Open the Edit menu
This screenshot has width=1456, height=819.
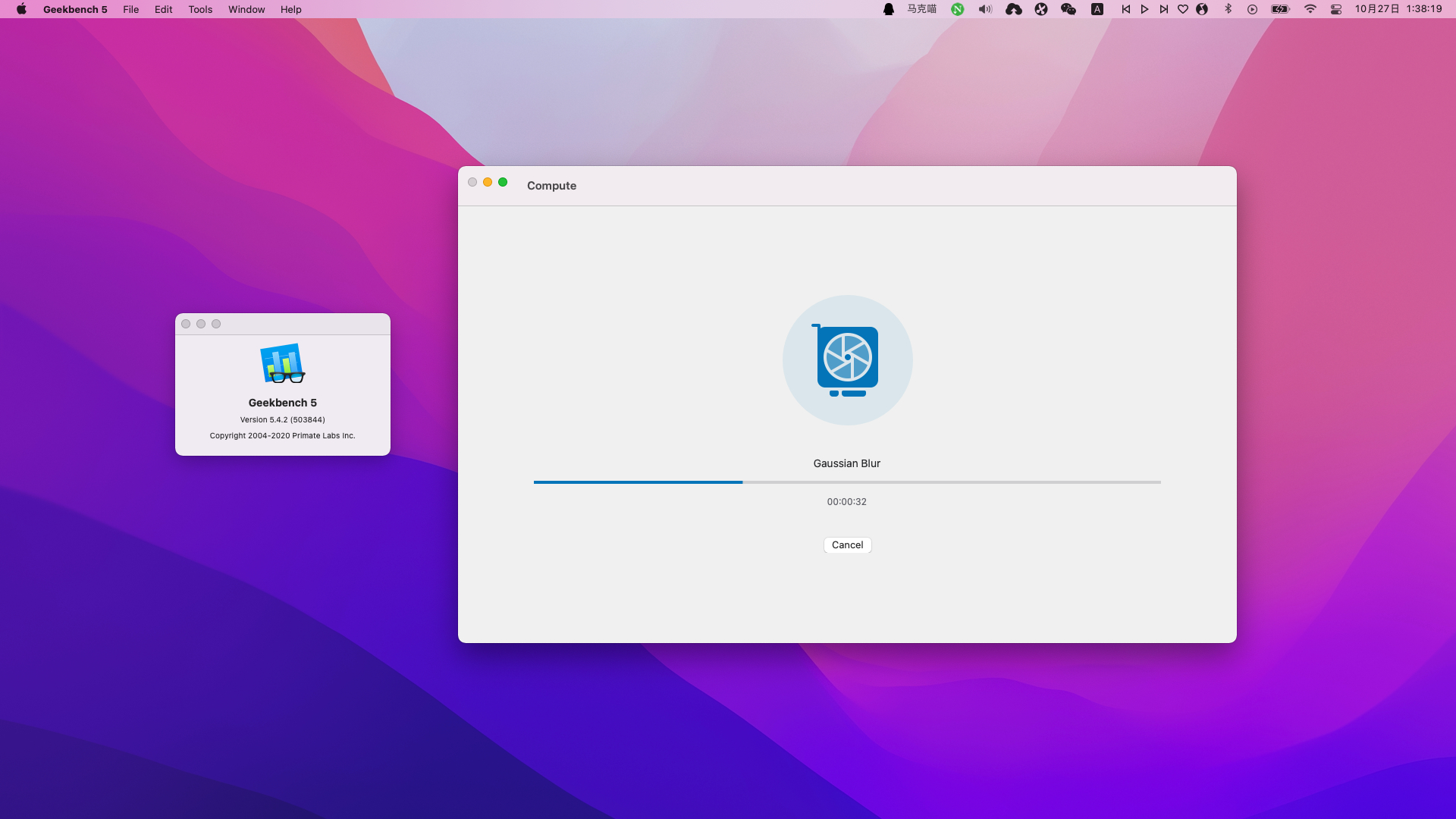164,9
